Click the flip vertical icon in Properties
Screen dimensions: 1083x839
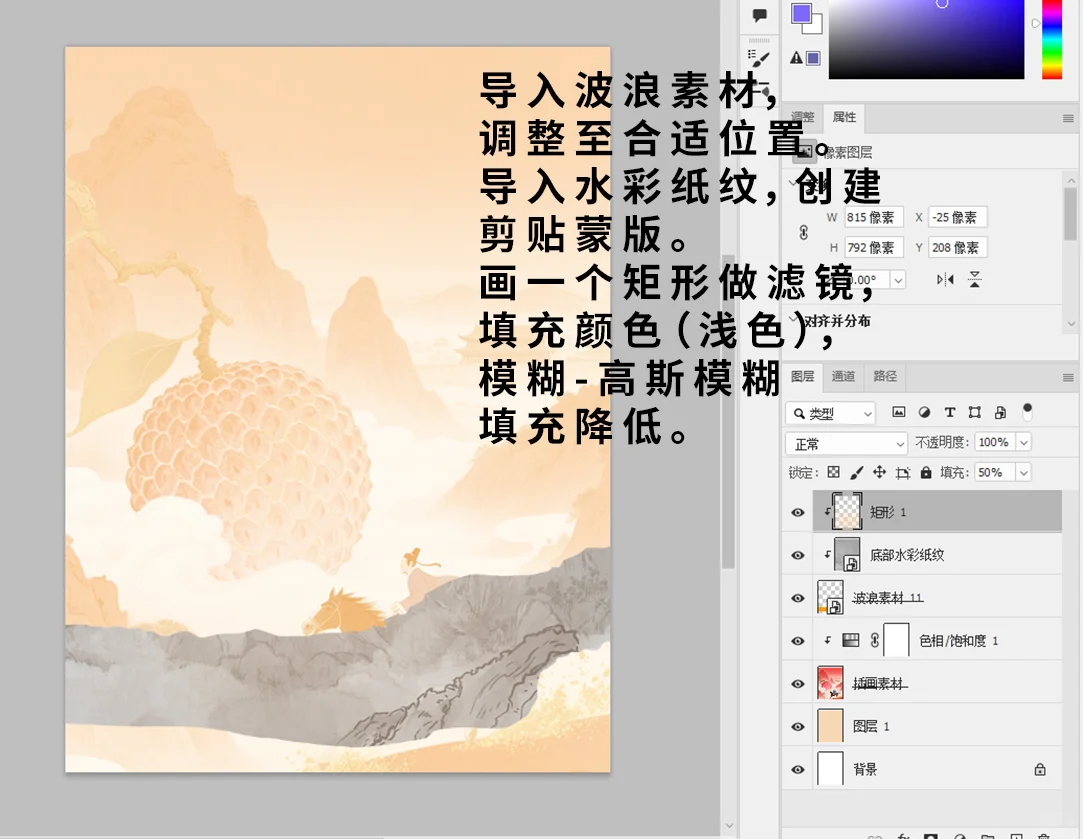pyautogui.click(x=975, y=279)
